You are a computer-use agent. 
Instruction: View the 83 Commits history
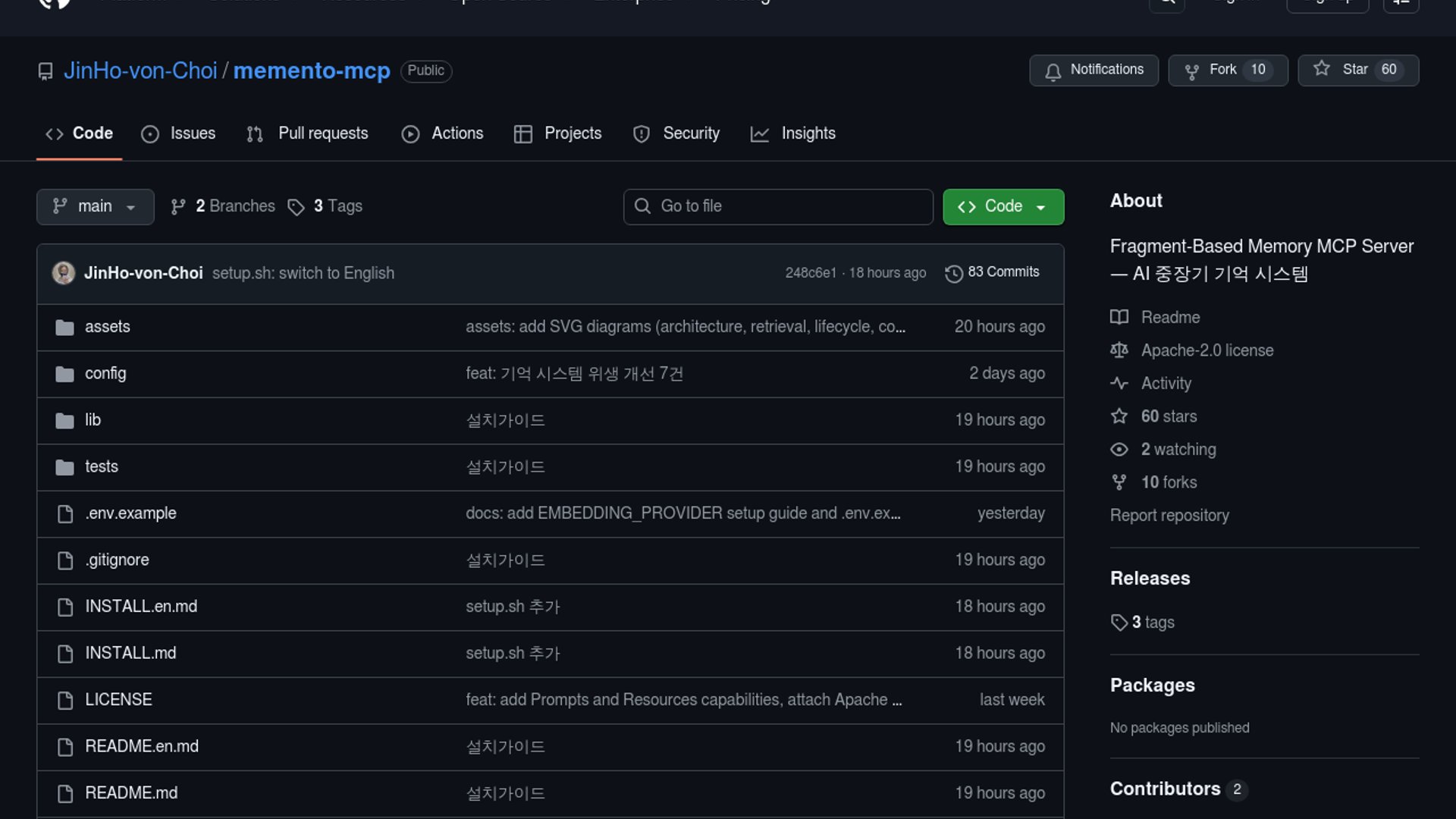point(992,272)
